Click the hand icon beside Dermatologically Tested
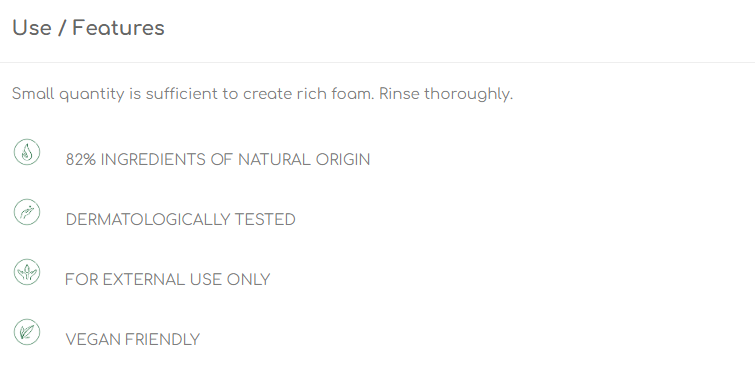This screenshot has height=371, width=755. click(27, 212)
